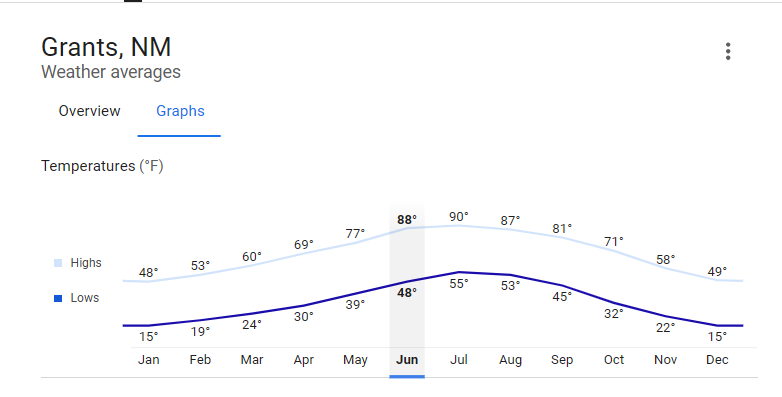
Task: Select Apr on the month axis
Action: click(x=304, y=360)
